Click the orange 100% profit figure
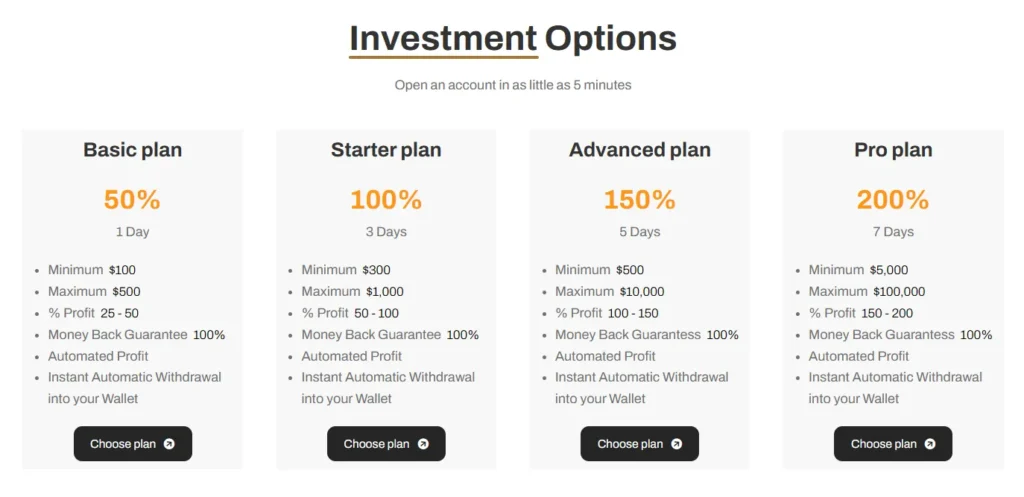 [x=386, y=200]
